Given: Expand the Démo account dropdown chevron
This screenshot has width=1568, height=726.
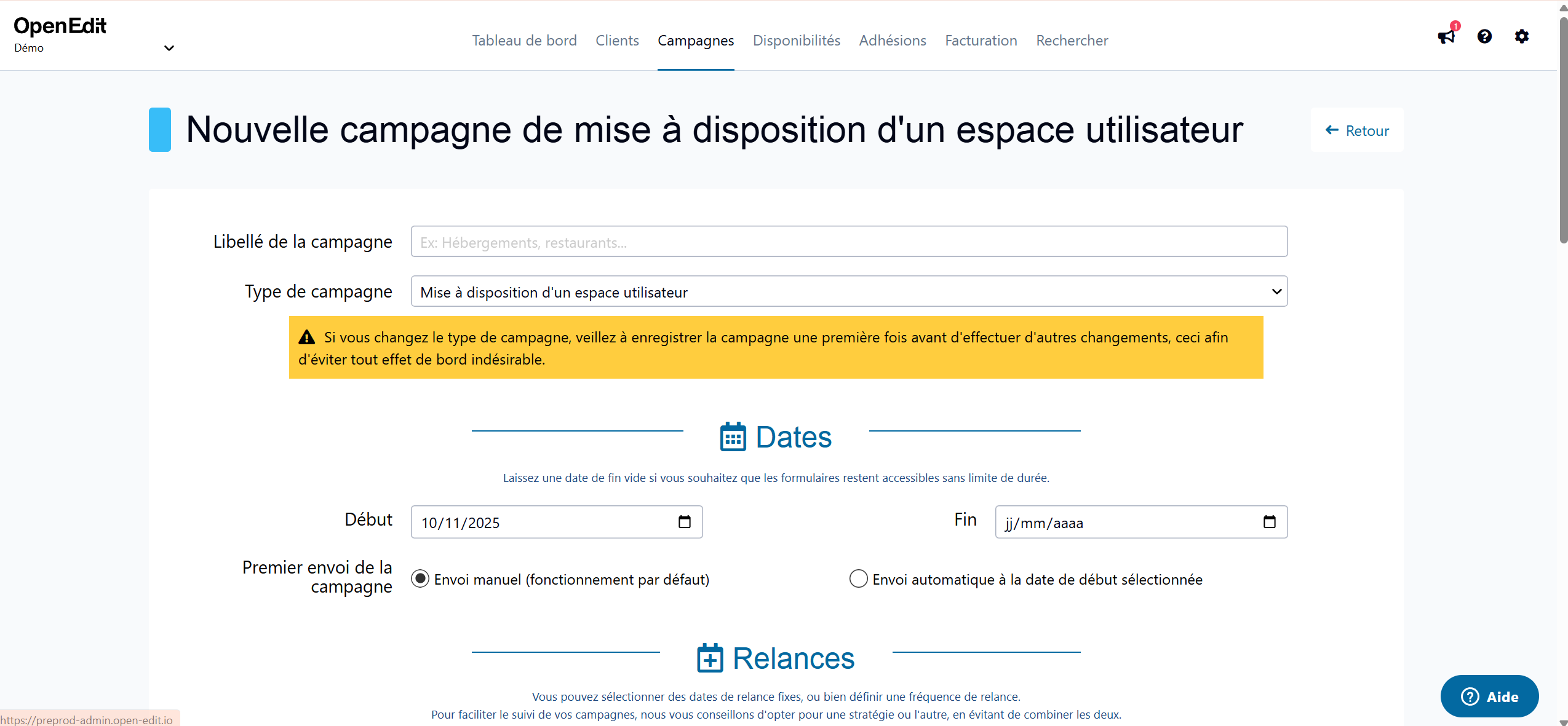Looking at the screenshot, I should 169,48.
